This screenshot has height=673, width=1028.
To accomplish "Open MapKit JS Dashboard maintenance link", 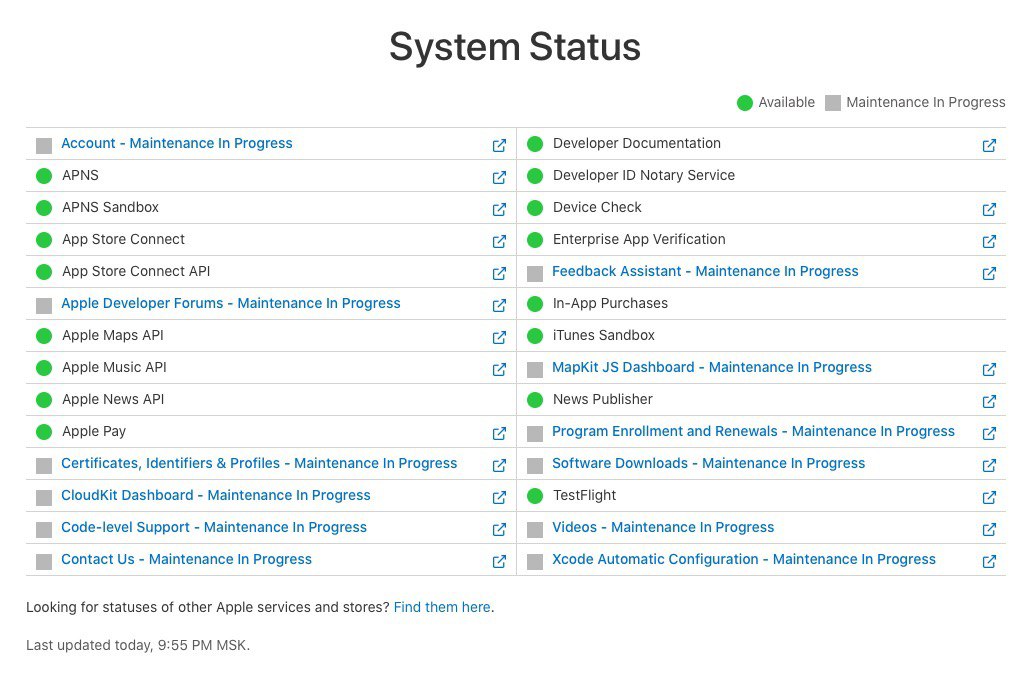I will pyautogui.click(x=712, y=368).
